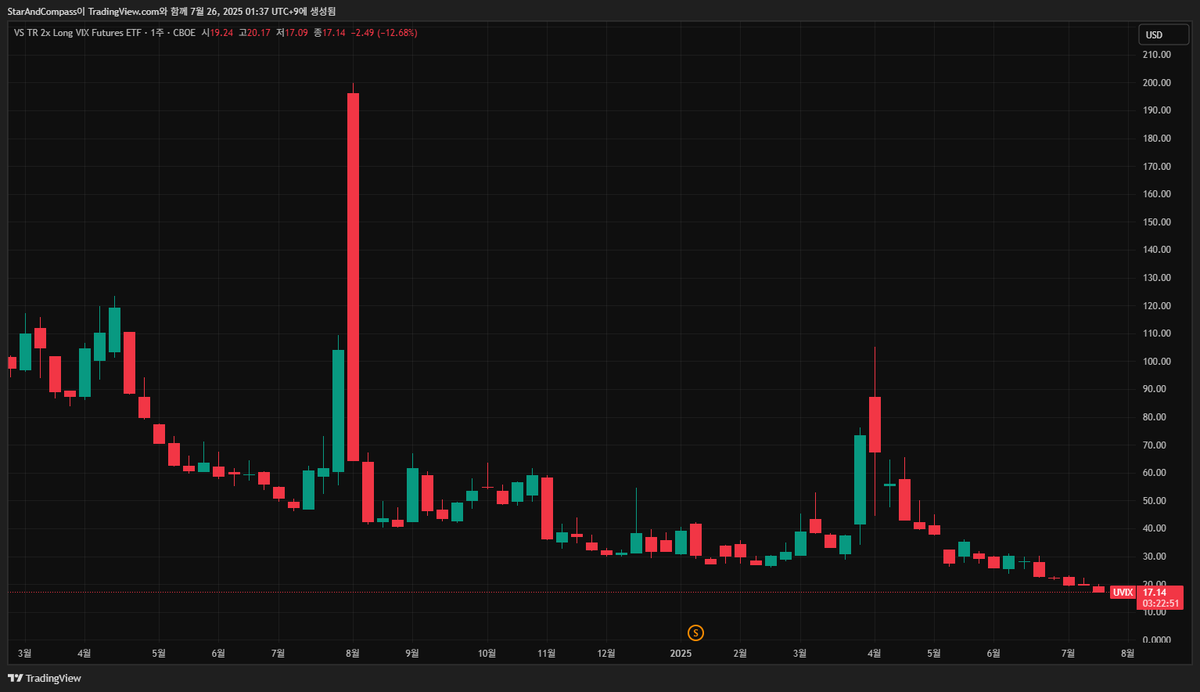Click the large green April 2025 candle
The width and height of the screenshot is (1200, 692).
[x=859, y=480]
